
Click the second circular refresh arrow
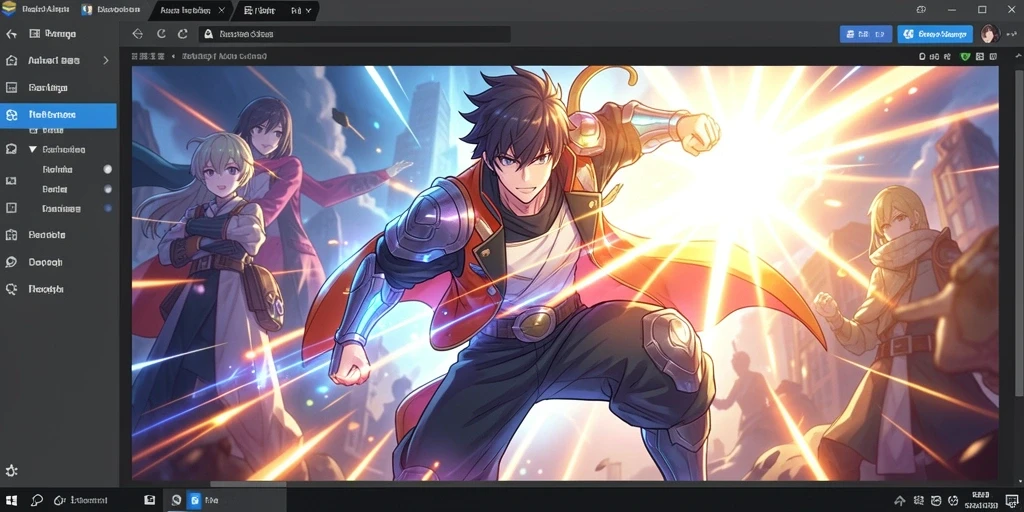click(183, 34)
